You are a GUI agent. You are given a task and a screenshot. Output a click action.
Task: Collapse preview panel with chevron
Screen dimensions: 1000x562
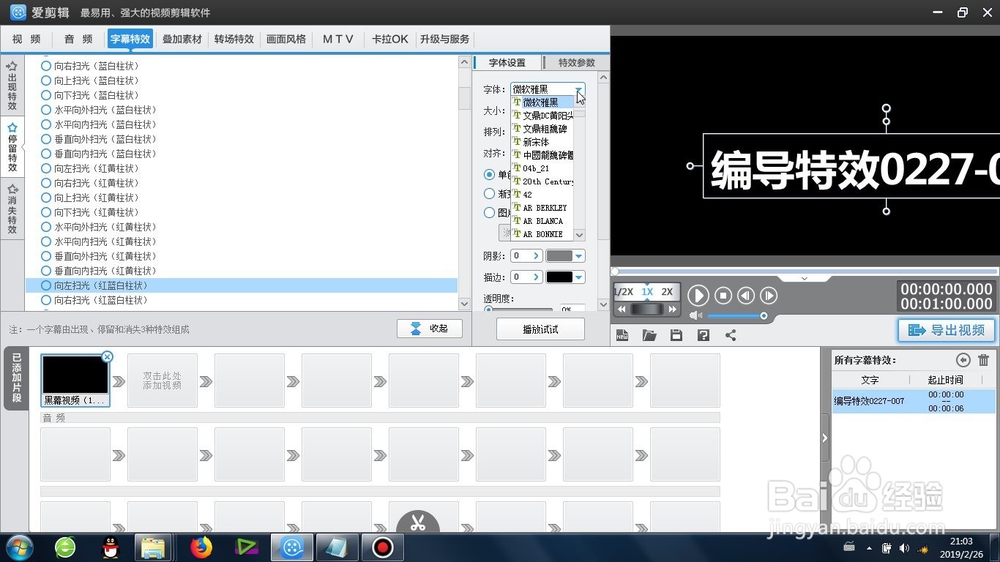804,279
